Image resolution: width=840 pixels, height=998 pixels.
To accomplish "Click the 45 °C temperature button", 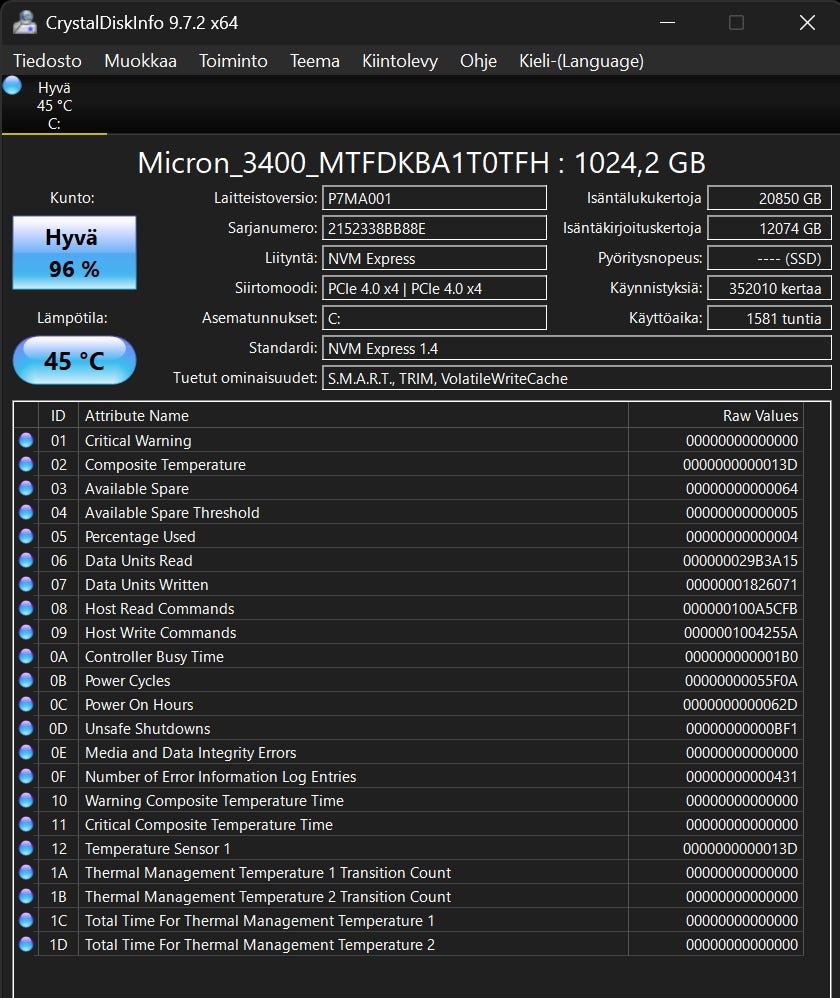I will tap(74, 361).
